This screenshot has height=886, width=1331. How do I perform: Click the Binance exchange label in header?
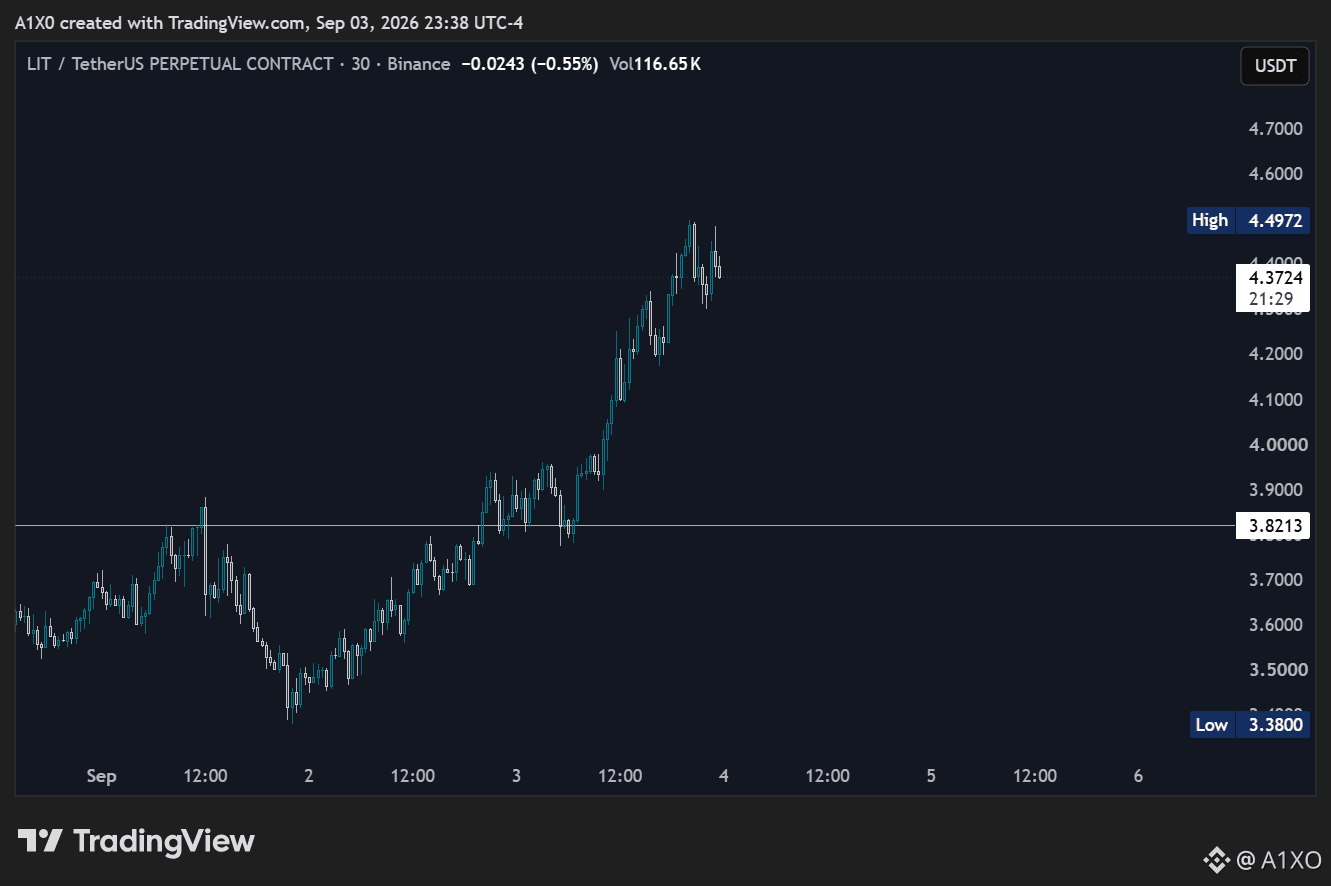[418, 64]
